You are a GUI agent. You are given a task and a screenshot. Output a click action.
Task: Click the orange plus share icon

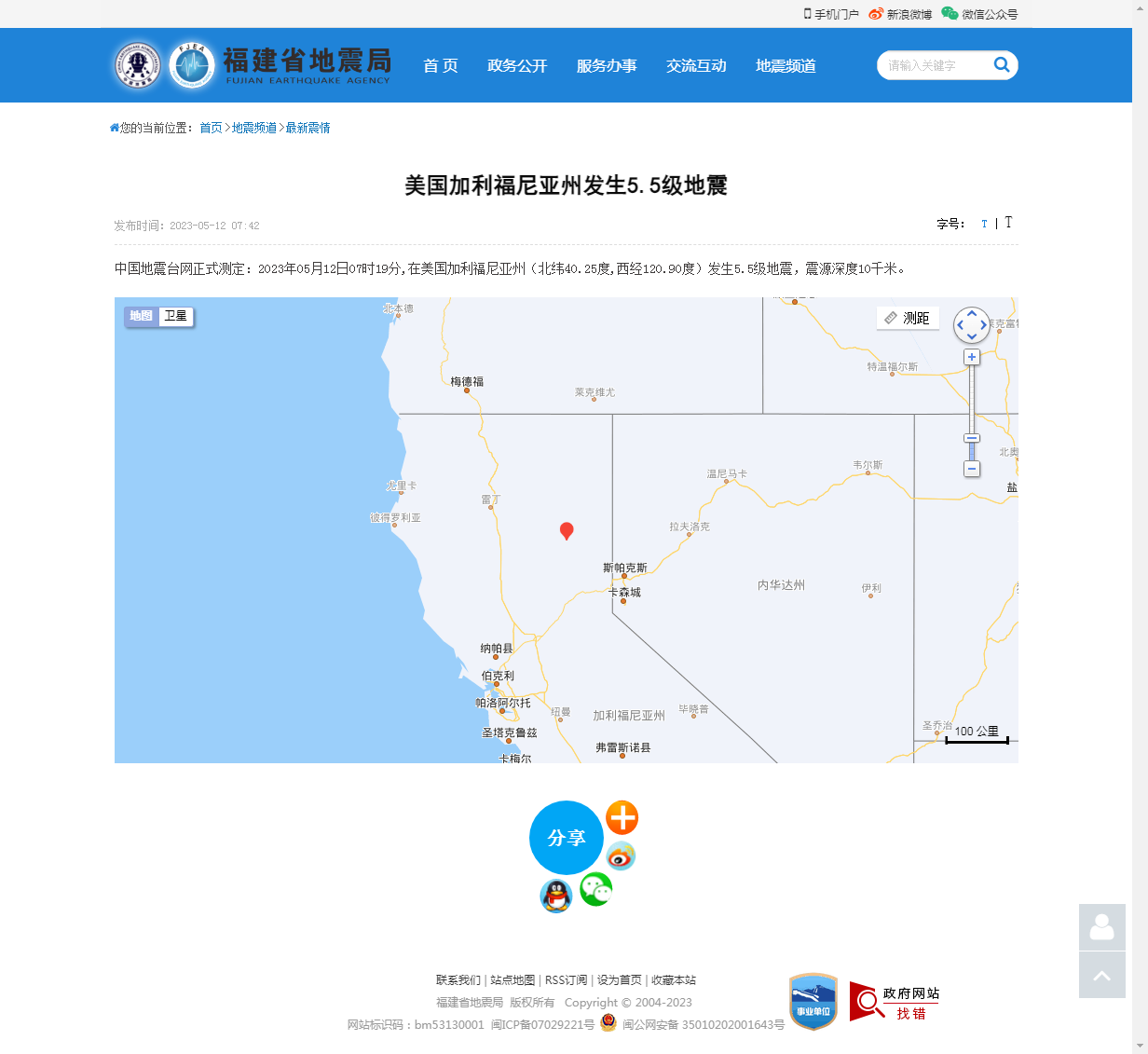622,817
